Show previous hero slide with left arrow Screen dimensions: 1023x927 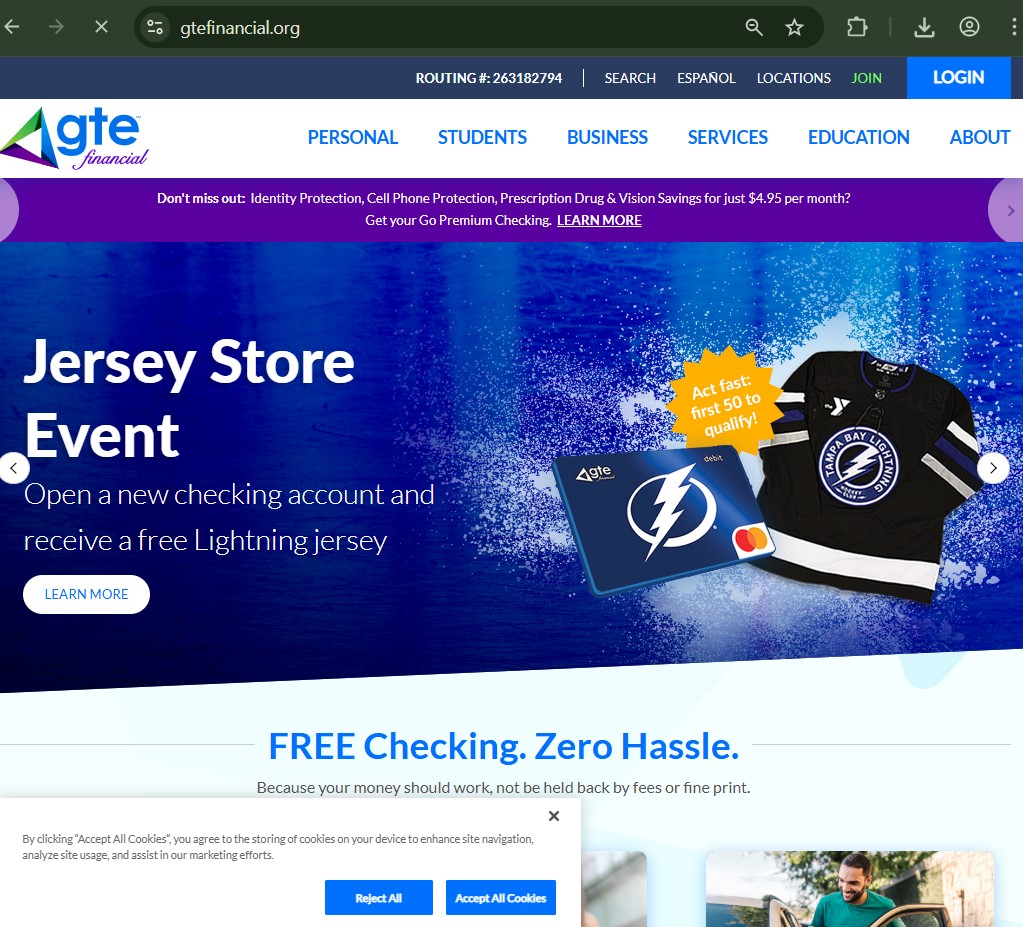point(14,468)
